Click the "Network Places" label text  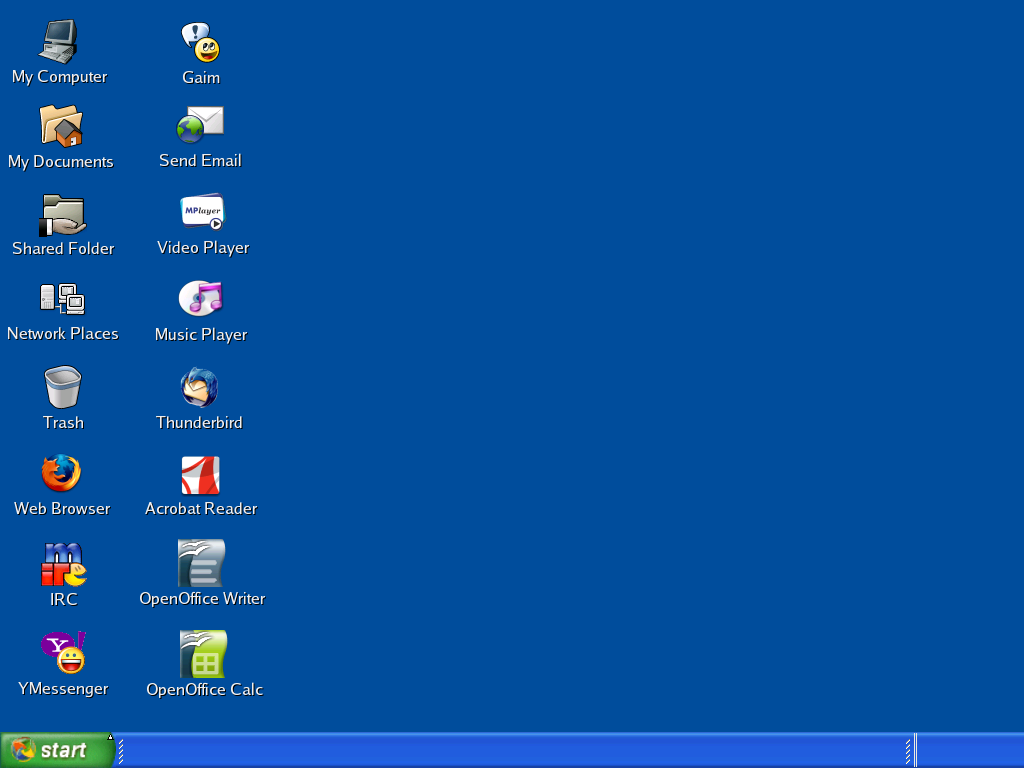click(x=63, y=334)
